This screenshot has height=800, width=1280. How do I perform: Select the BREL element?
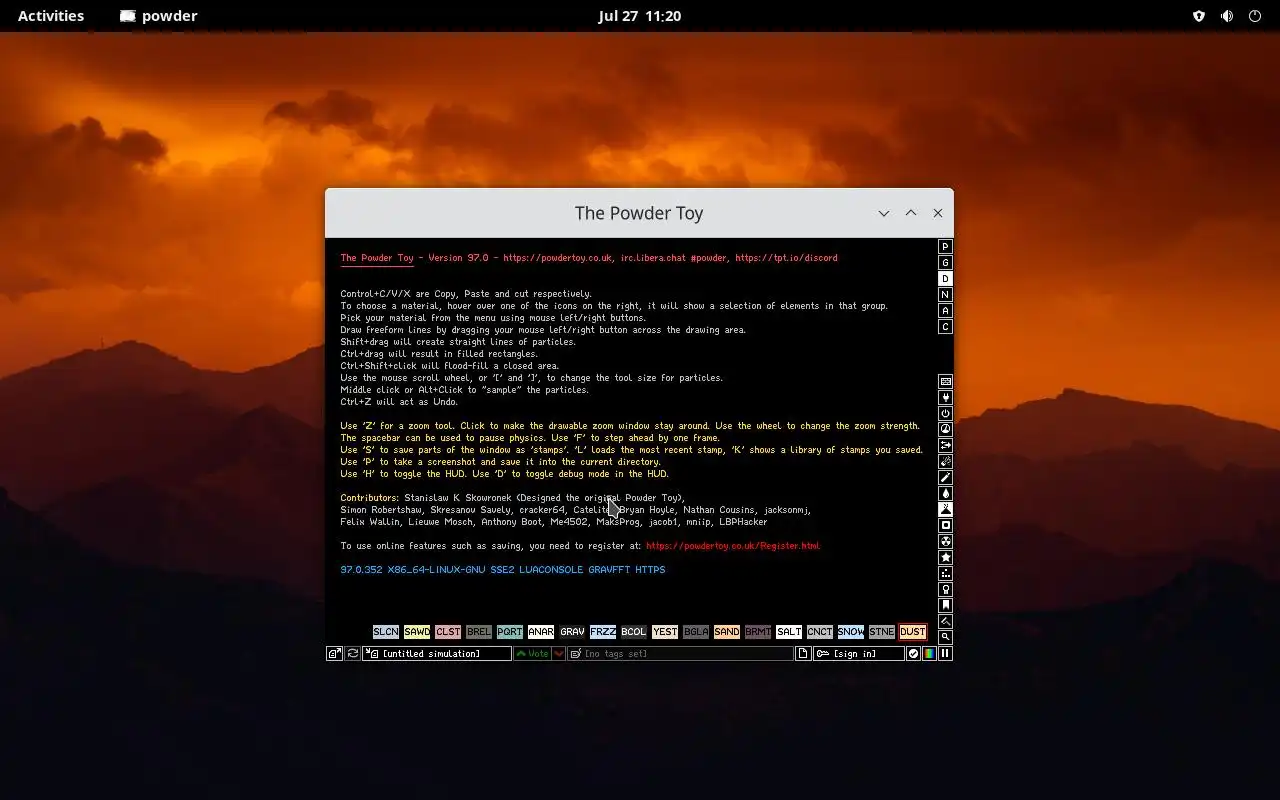click(479, 632)
